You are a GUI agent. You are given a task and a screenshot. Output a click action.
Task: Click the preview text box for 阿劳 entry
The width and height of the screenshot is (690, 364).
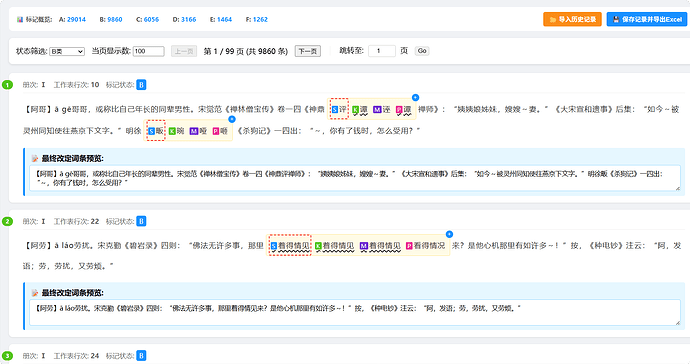pyautogui.click(x=355, y=313)
